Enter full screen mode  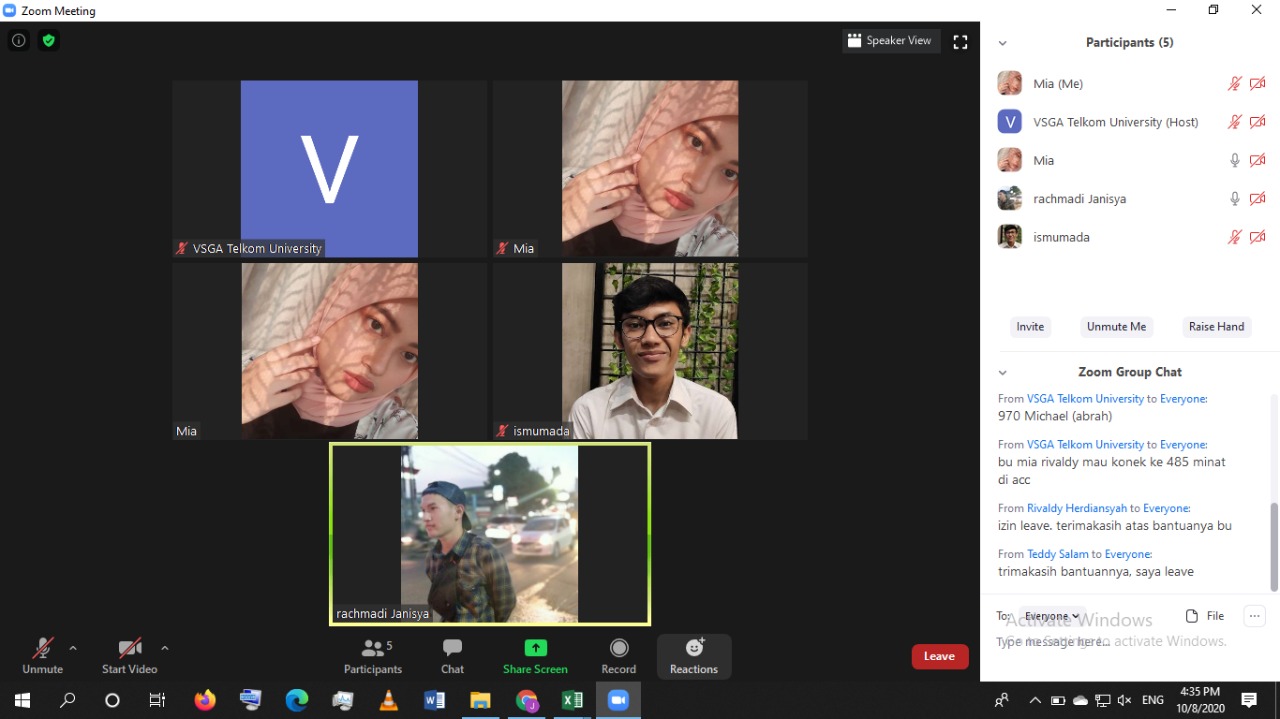pyautogui.click(x=960, y=42)
